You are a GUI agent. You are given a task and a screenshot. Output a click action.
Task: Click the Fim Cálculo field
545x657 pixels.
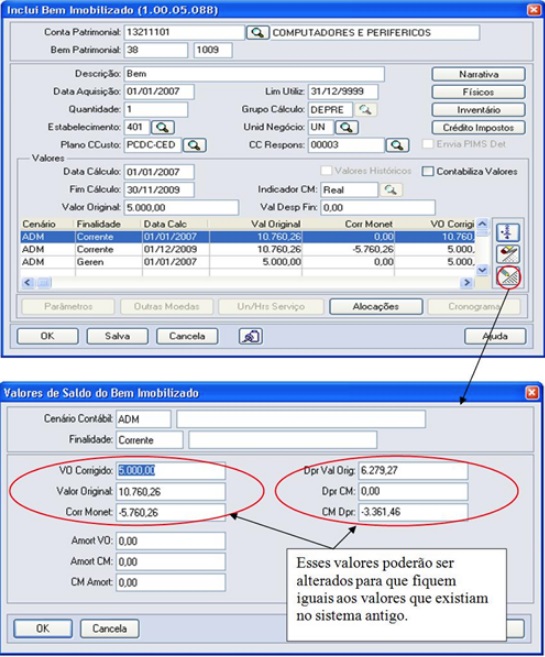click(159, 189)
